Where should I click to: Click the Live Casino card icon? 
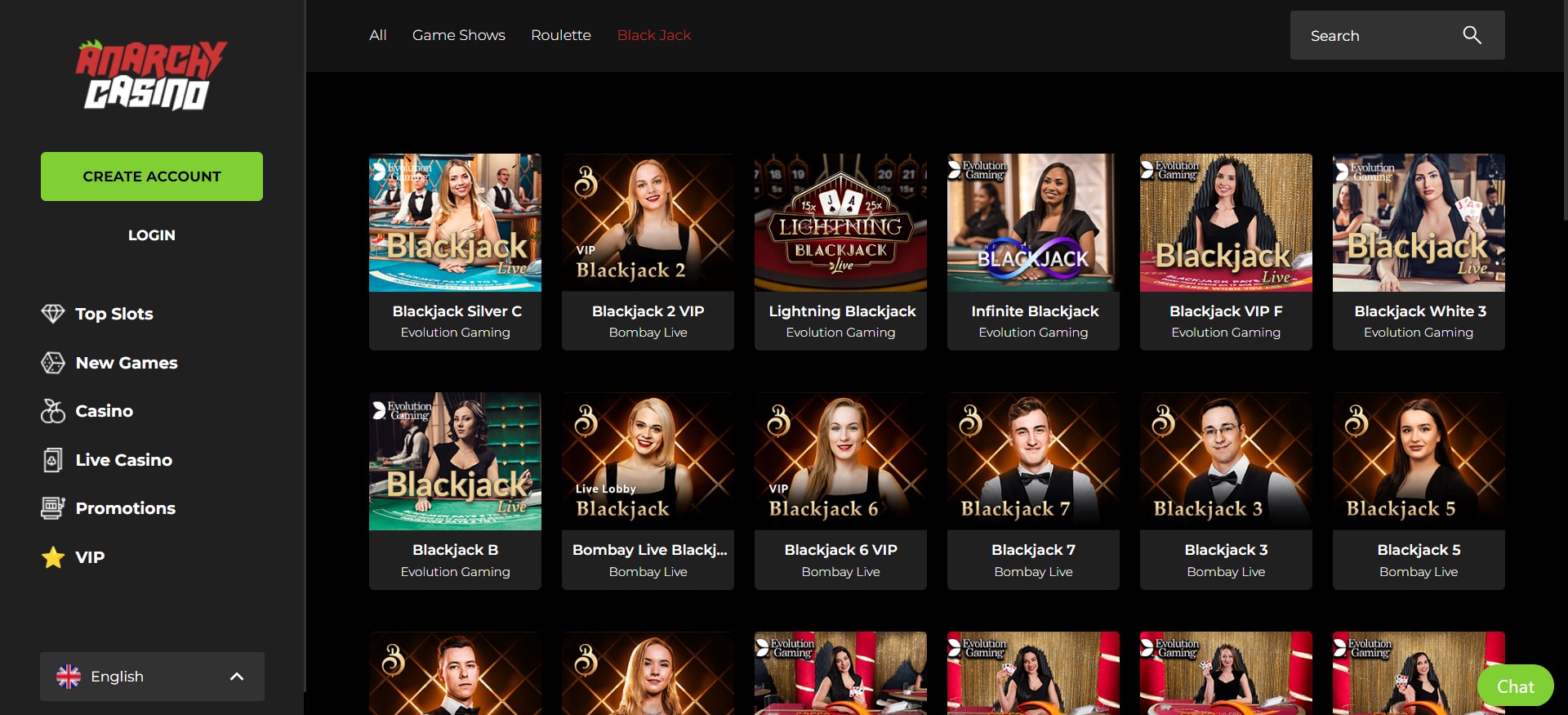53,460
